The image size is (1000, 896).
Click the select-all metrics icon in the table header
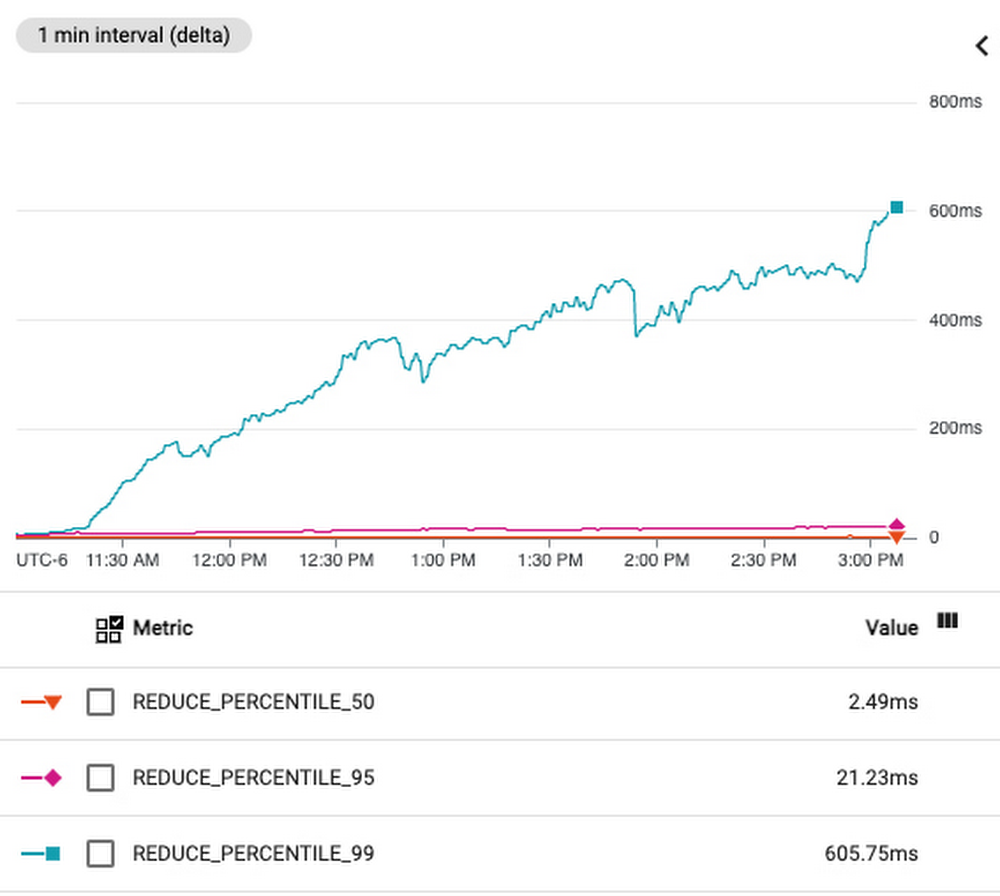point(108,628)
